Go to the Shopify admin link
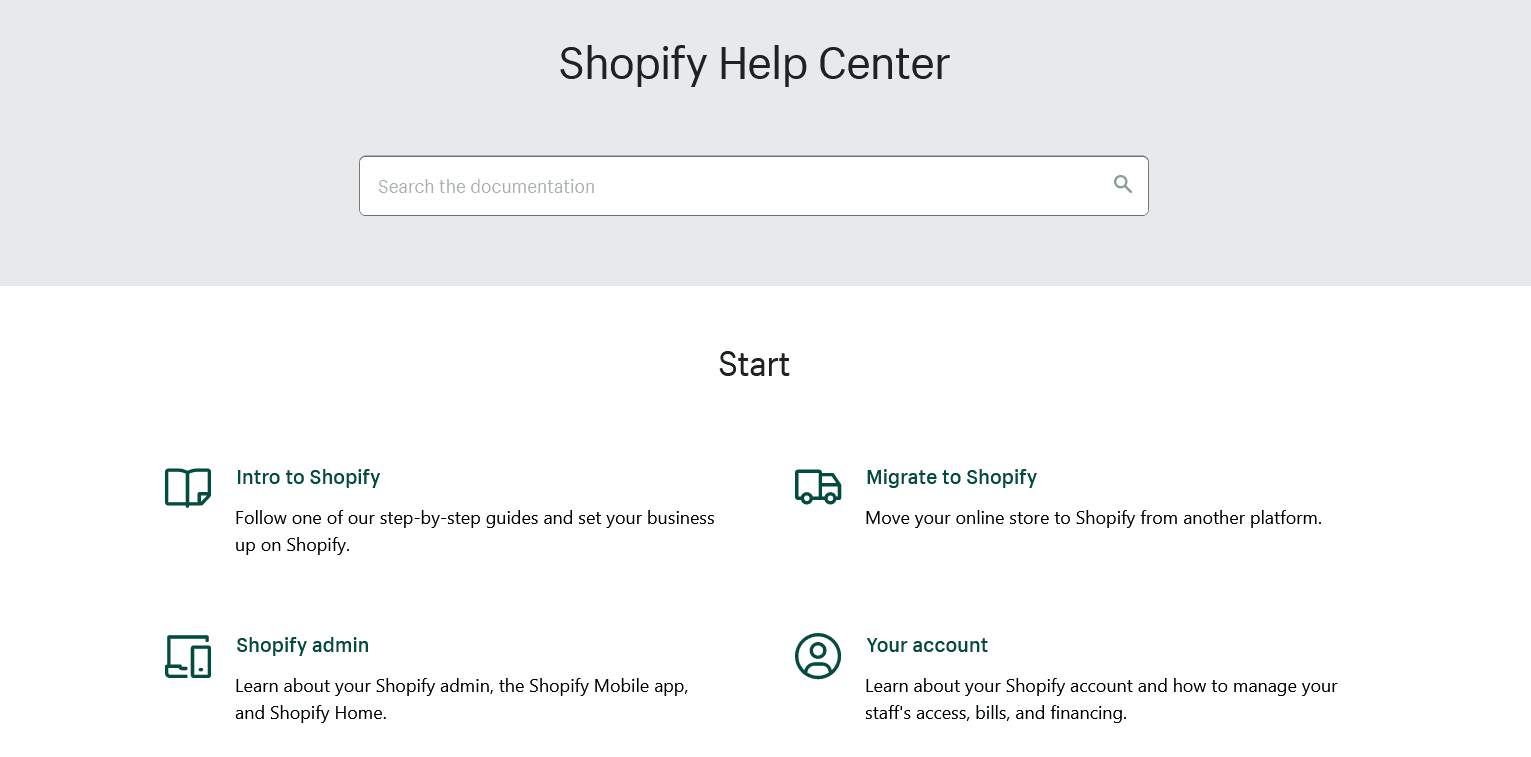 tap(302, 645)
